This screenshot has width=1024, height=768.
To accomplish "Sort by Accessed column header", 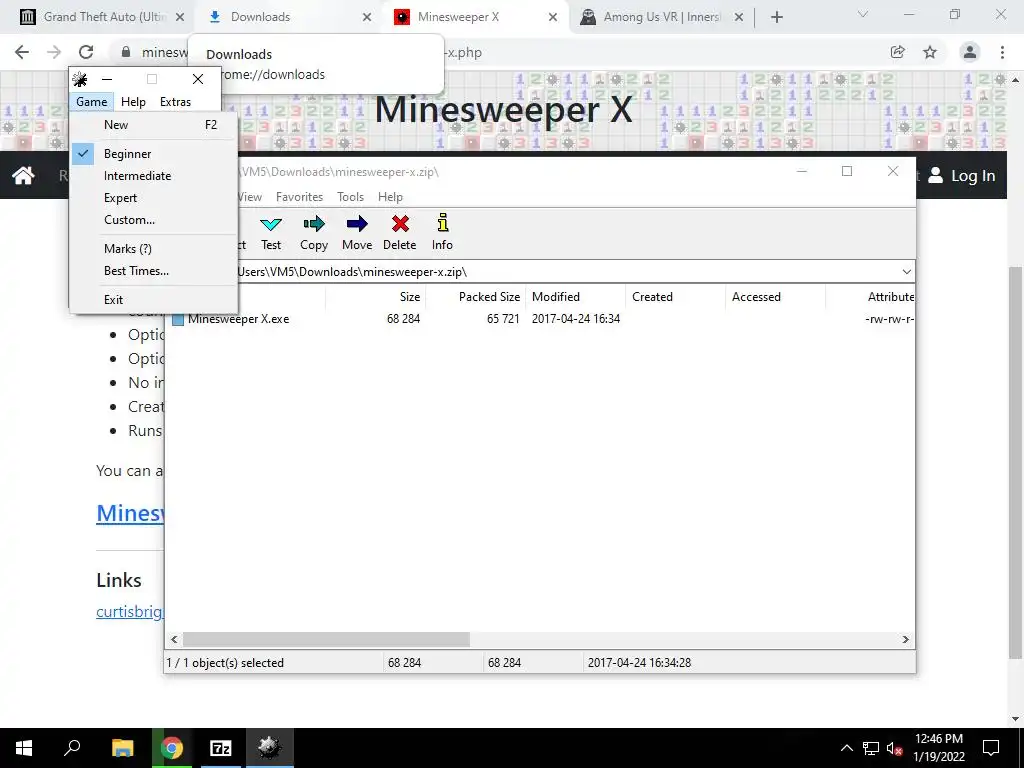I will coord(775,297).
